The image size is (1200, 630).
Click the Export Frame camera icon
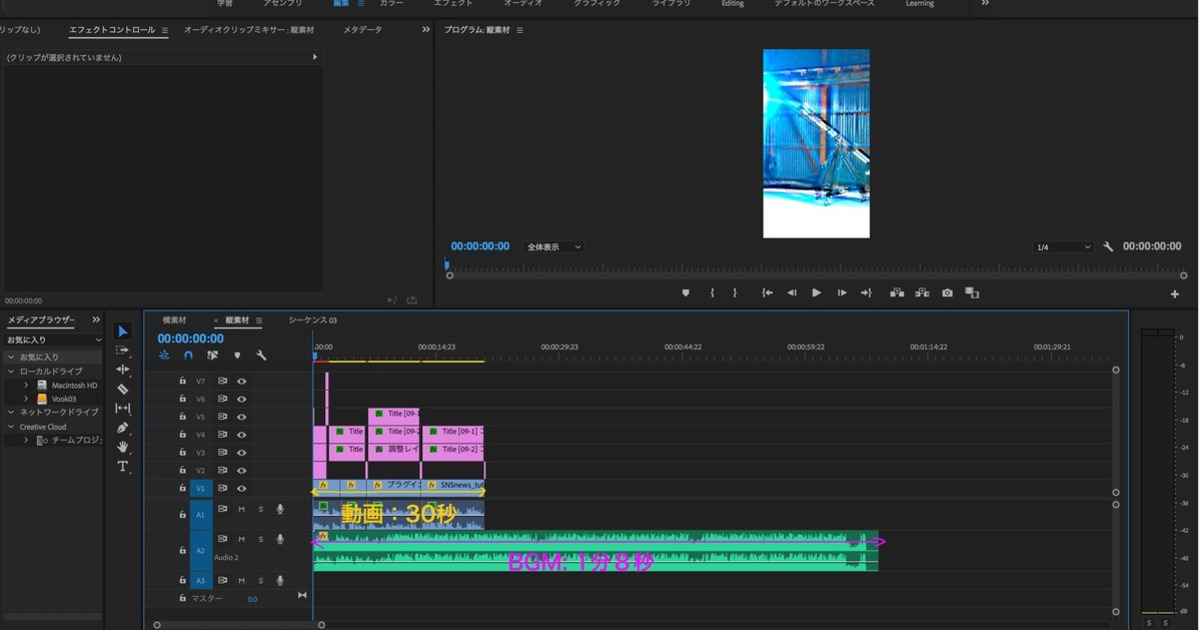947,293
